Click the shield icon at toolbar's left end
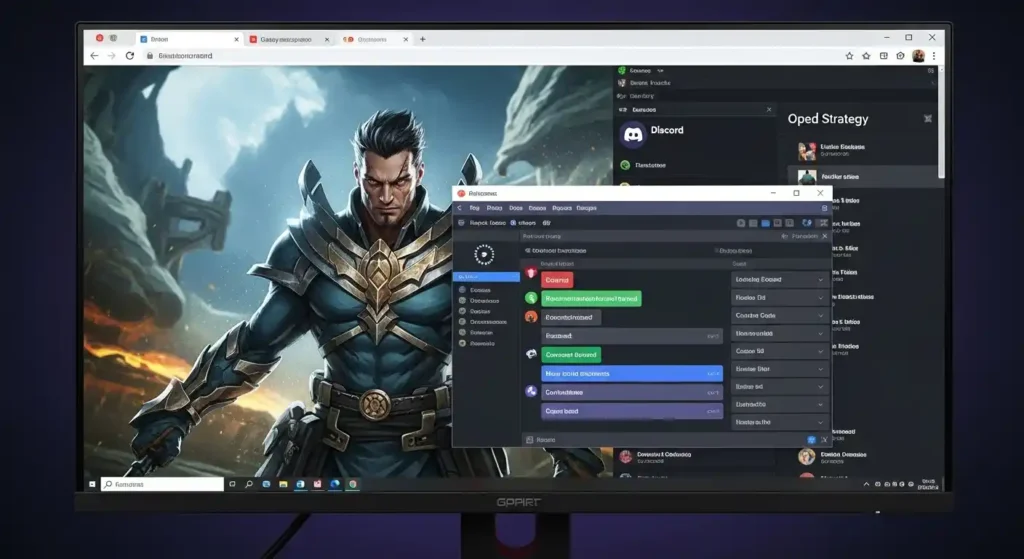1024x559 pixels. (461, 223)
